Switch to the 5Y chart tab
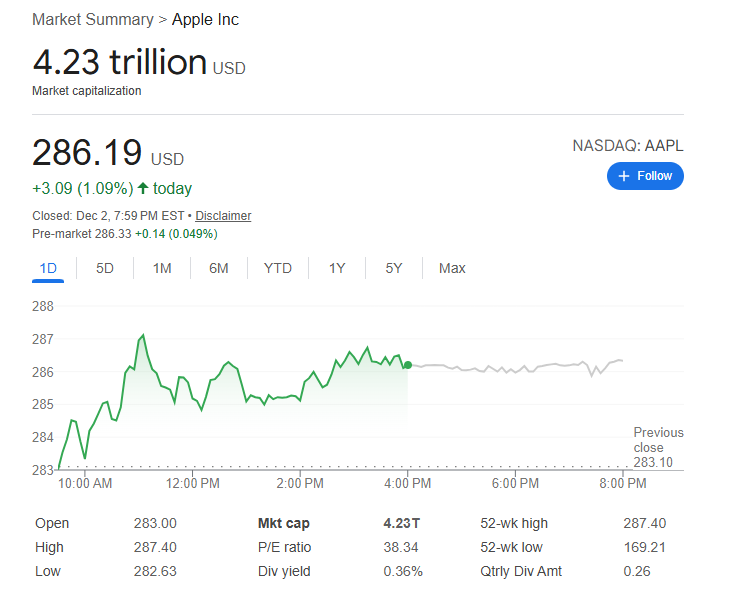Screen dimensions: 730x592 [394, 269]
